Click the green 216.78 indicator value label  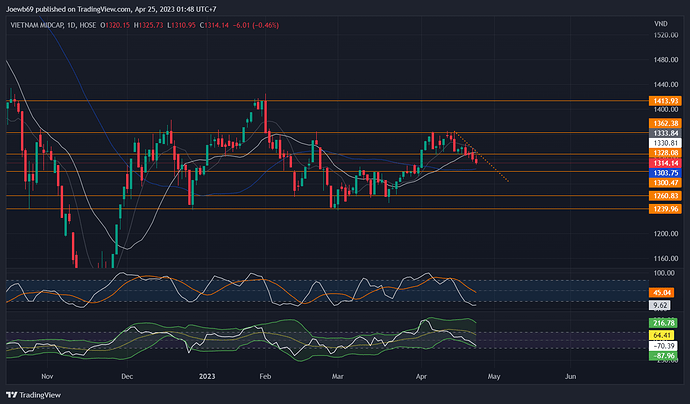click(x=661, y=323)
